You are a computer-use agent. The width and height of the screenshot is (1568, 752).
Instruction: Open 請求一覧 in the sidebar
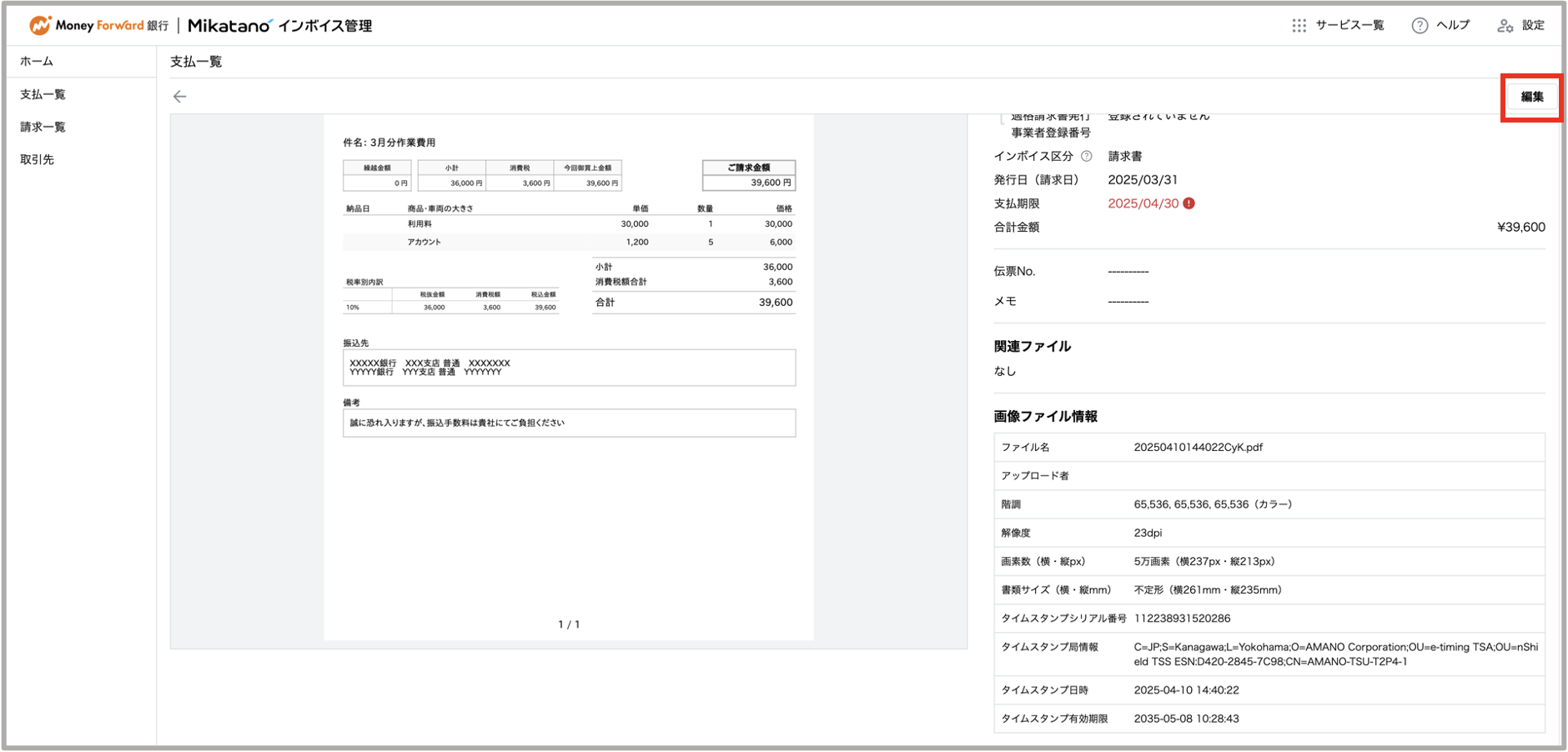tap(43, 127)
